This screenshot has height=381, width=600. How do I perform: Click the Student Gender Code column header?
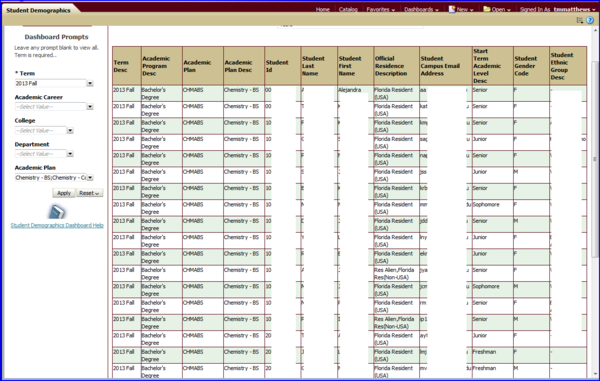coord(532,66)
